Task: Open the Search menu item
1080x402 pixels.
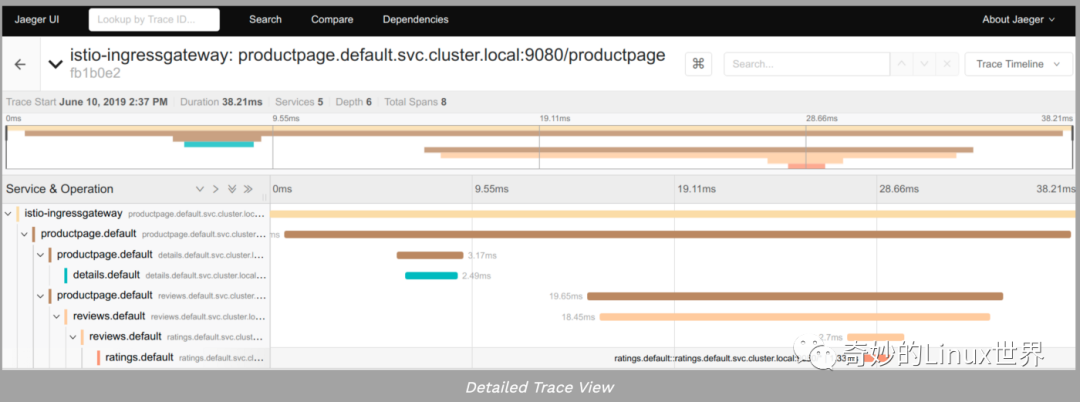Action: click(265, 20)
